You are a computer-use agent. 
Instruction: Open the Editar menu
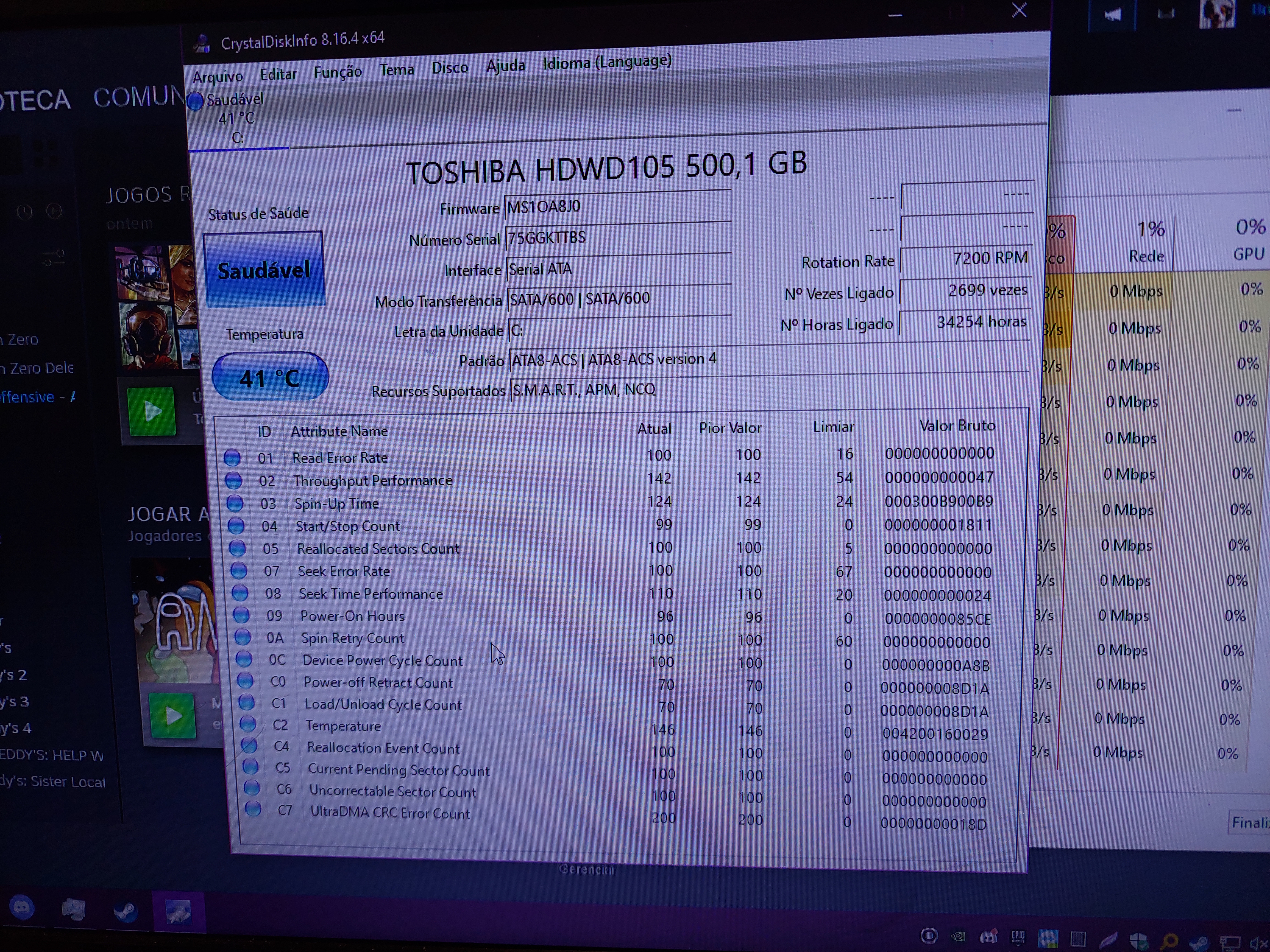click(278, 74)
